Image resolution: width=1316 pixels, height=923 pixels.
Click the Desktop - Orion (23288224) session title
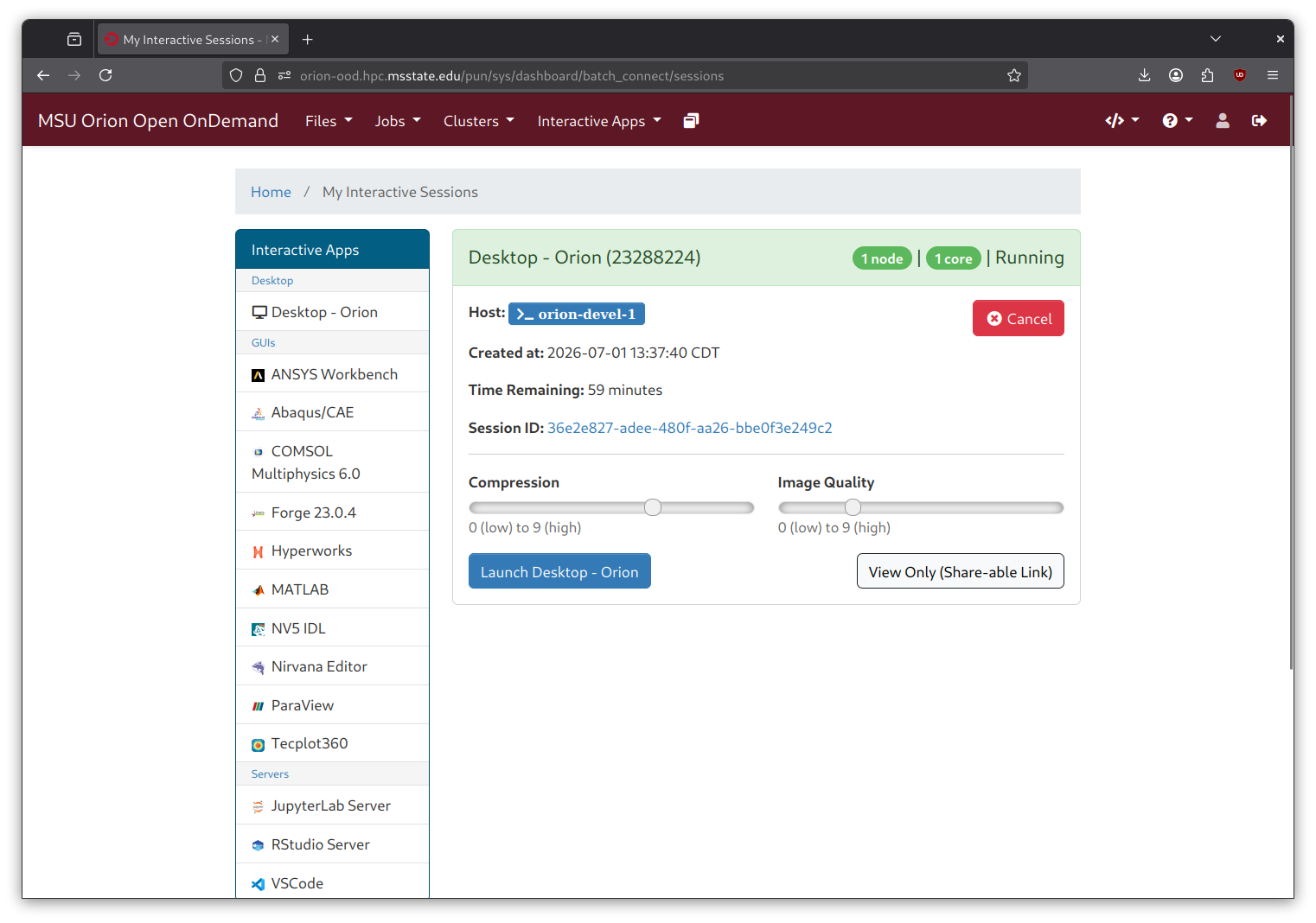click(585, 258)
